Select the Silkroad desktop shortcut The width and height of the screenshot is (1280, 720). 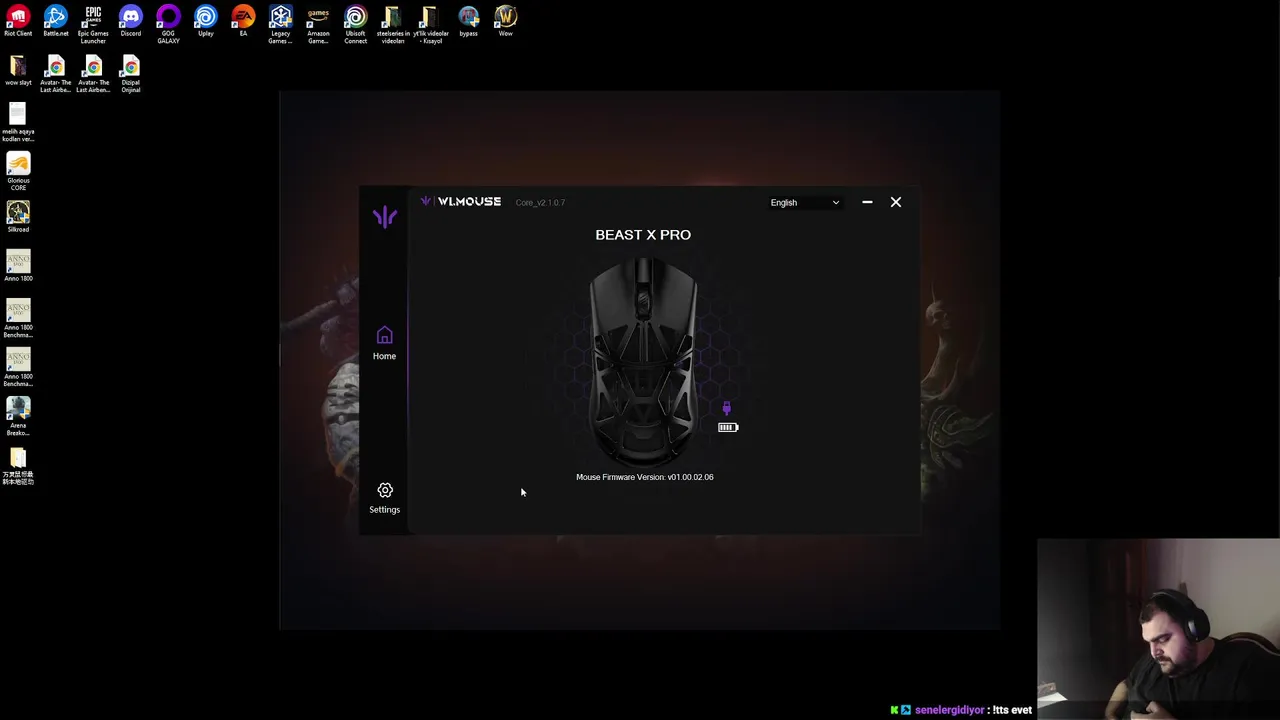pyautogui.click(x=18, y=218)
